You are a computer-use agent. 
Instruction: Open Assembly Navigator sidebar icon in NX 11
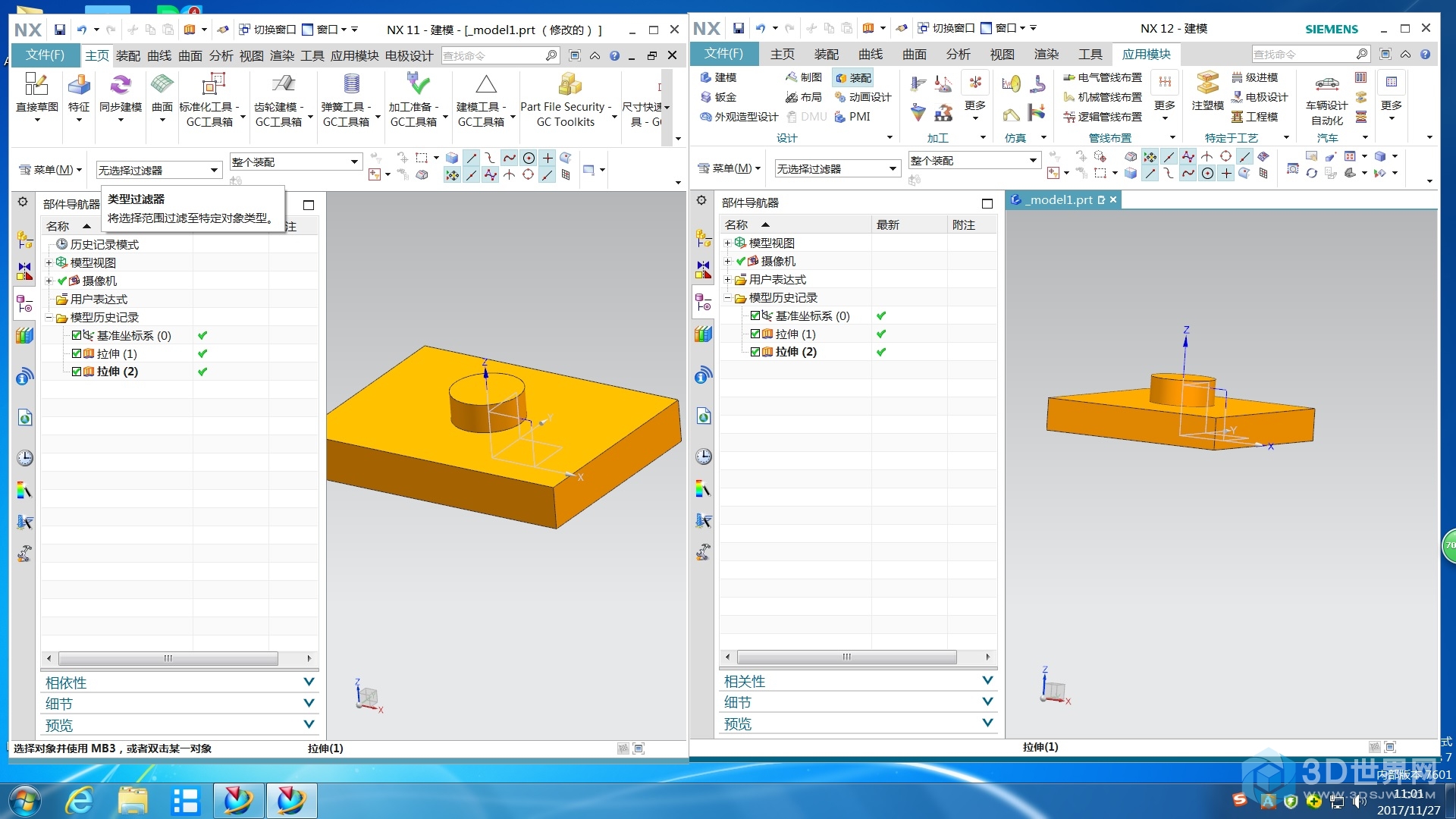point(24,240)
